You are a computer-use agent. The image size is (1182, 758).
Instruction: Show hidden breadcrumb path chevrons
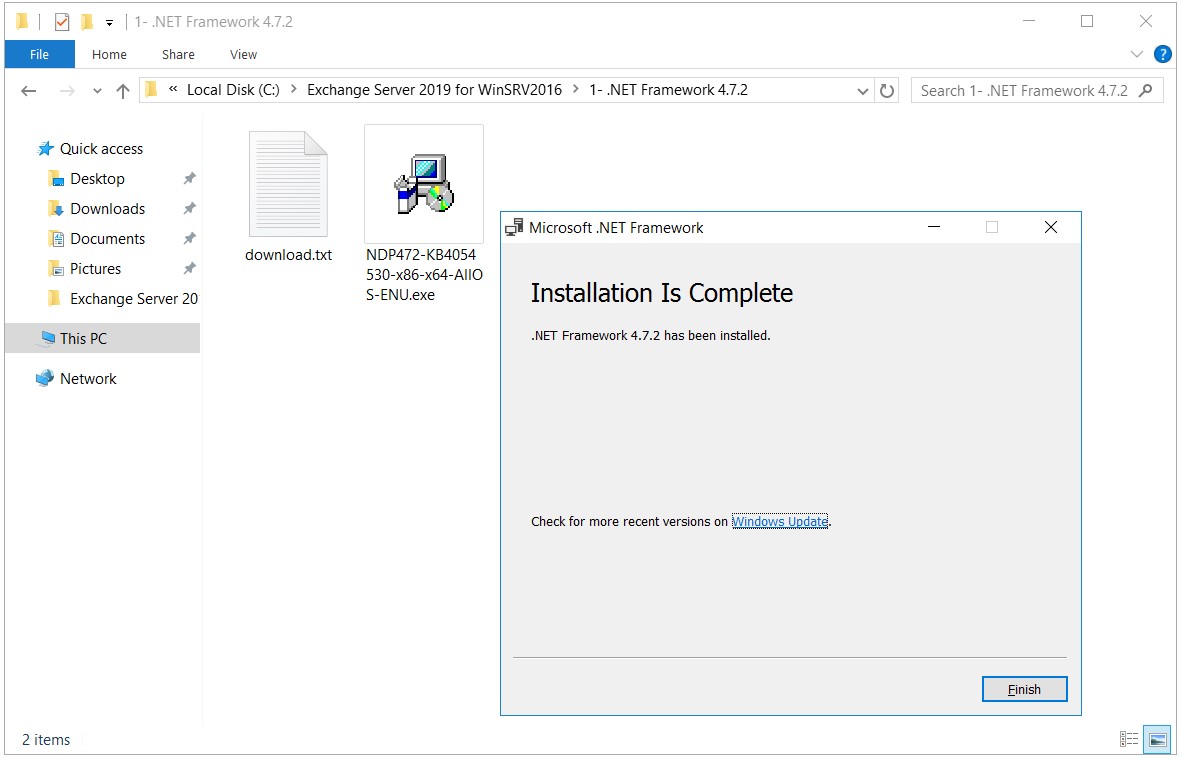173,90
